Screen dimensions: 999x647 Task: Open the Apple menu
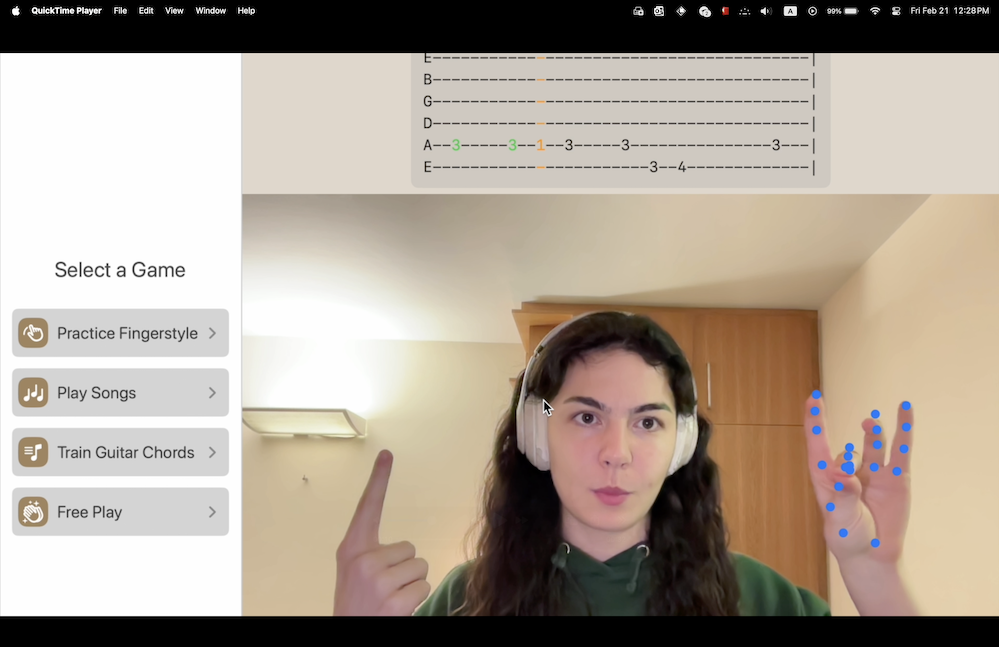coord(15,11)
